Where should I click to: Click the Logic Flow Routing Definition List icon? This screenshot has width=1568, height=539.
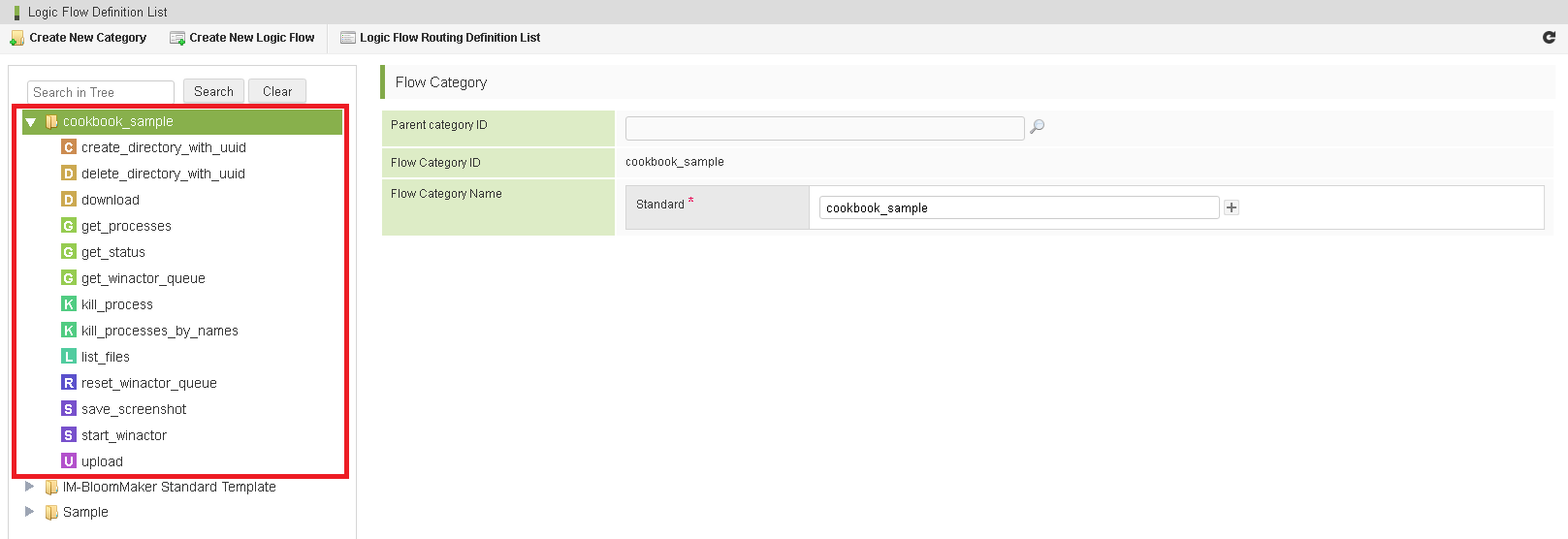(x=348, y=38)
